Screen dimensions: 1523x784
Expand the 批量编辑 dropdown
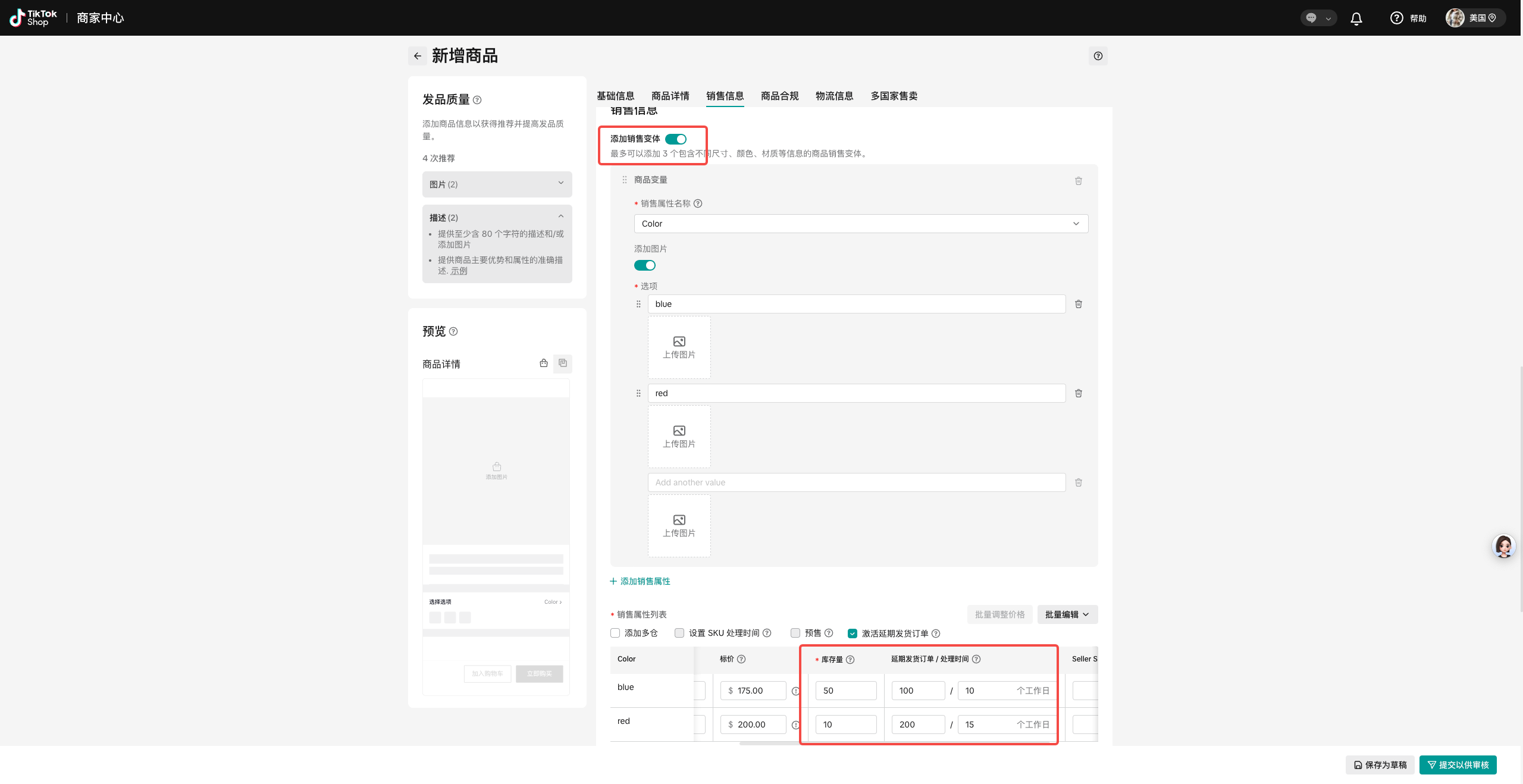(1067, 614)
